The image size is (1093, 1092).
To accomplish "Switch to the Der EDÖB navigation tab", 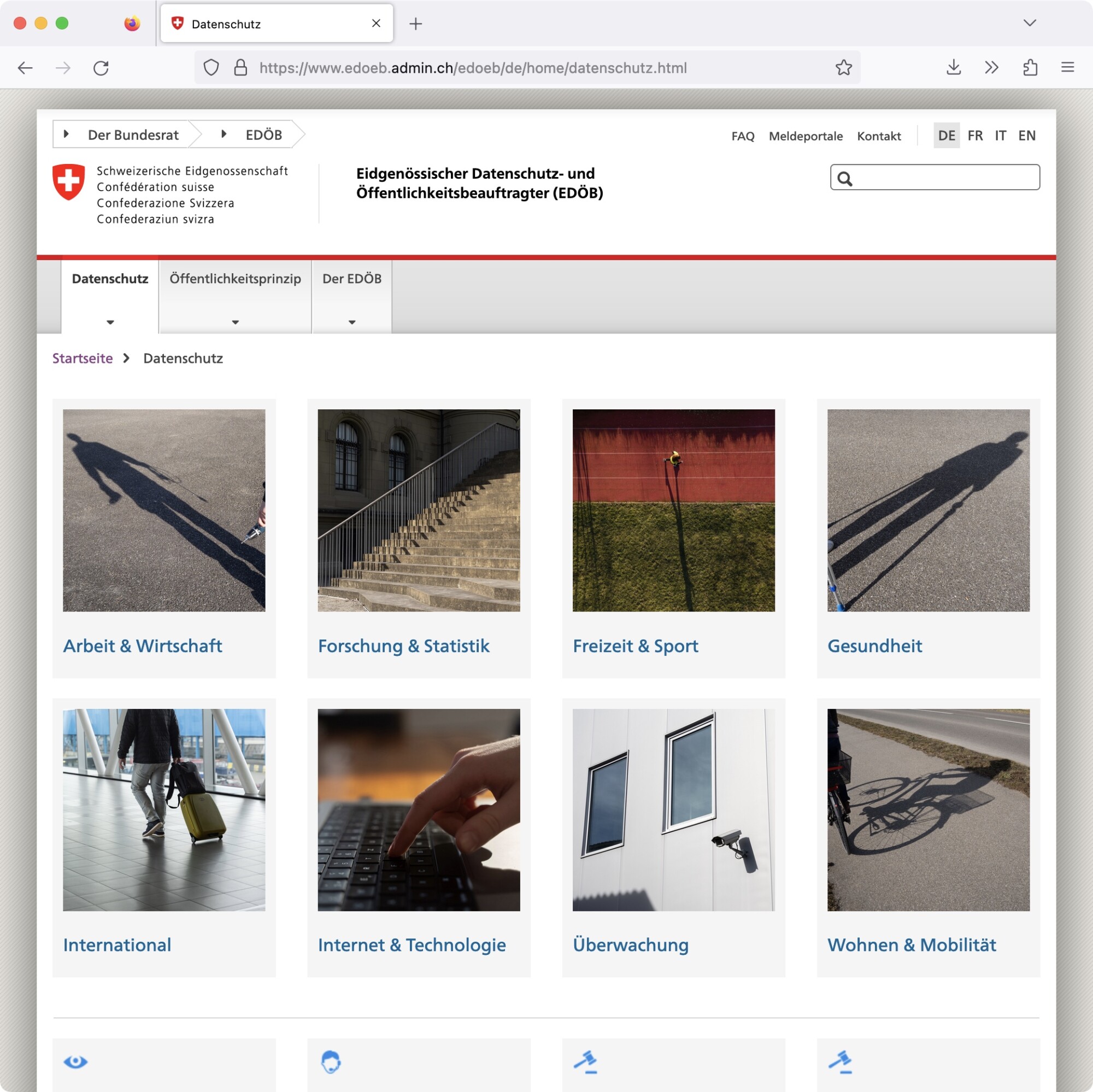I will 351,278.
